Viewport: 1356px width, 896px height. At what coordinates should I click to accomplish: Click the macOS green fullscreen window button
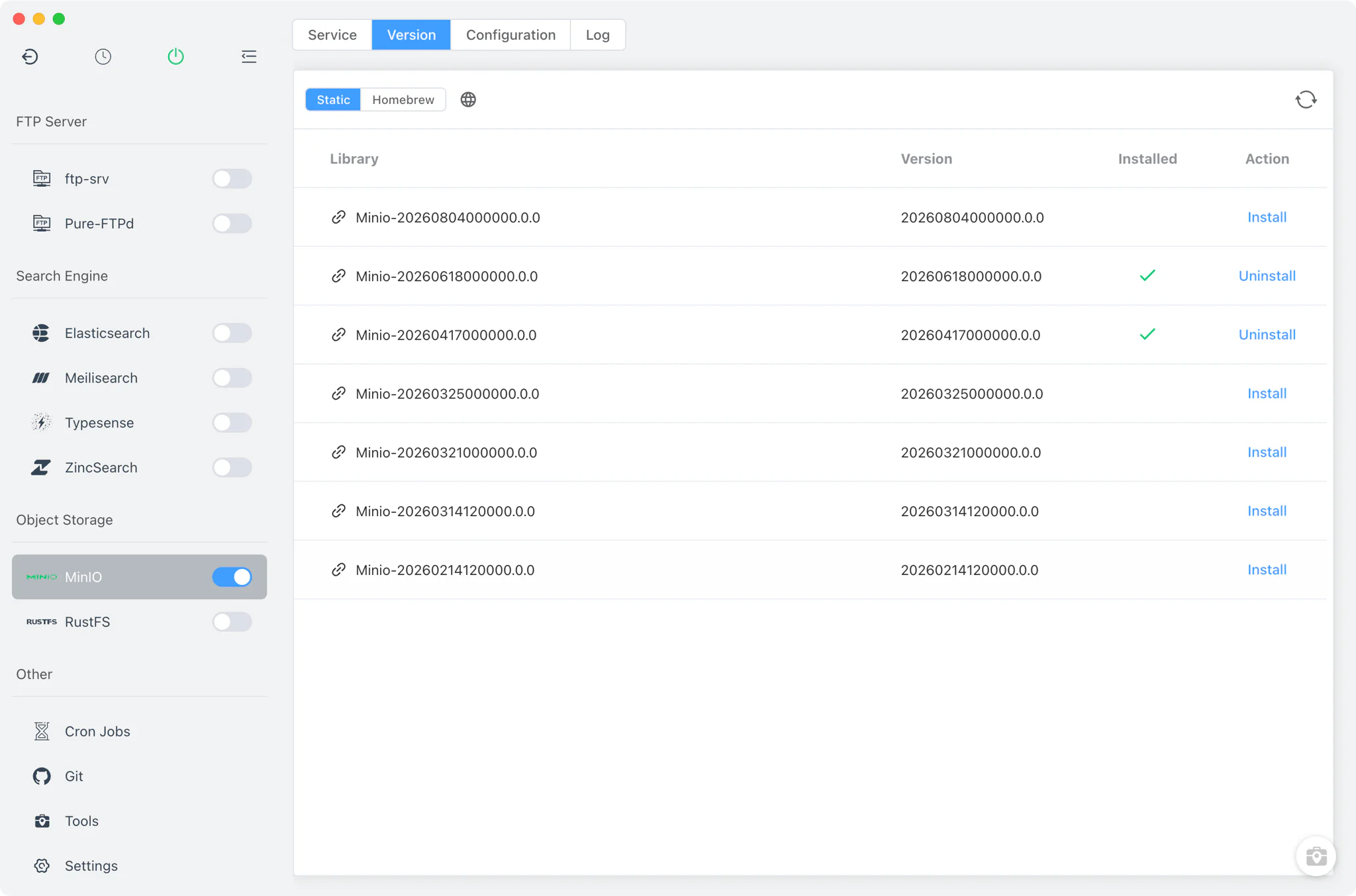[59, 19]
